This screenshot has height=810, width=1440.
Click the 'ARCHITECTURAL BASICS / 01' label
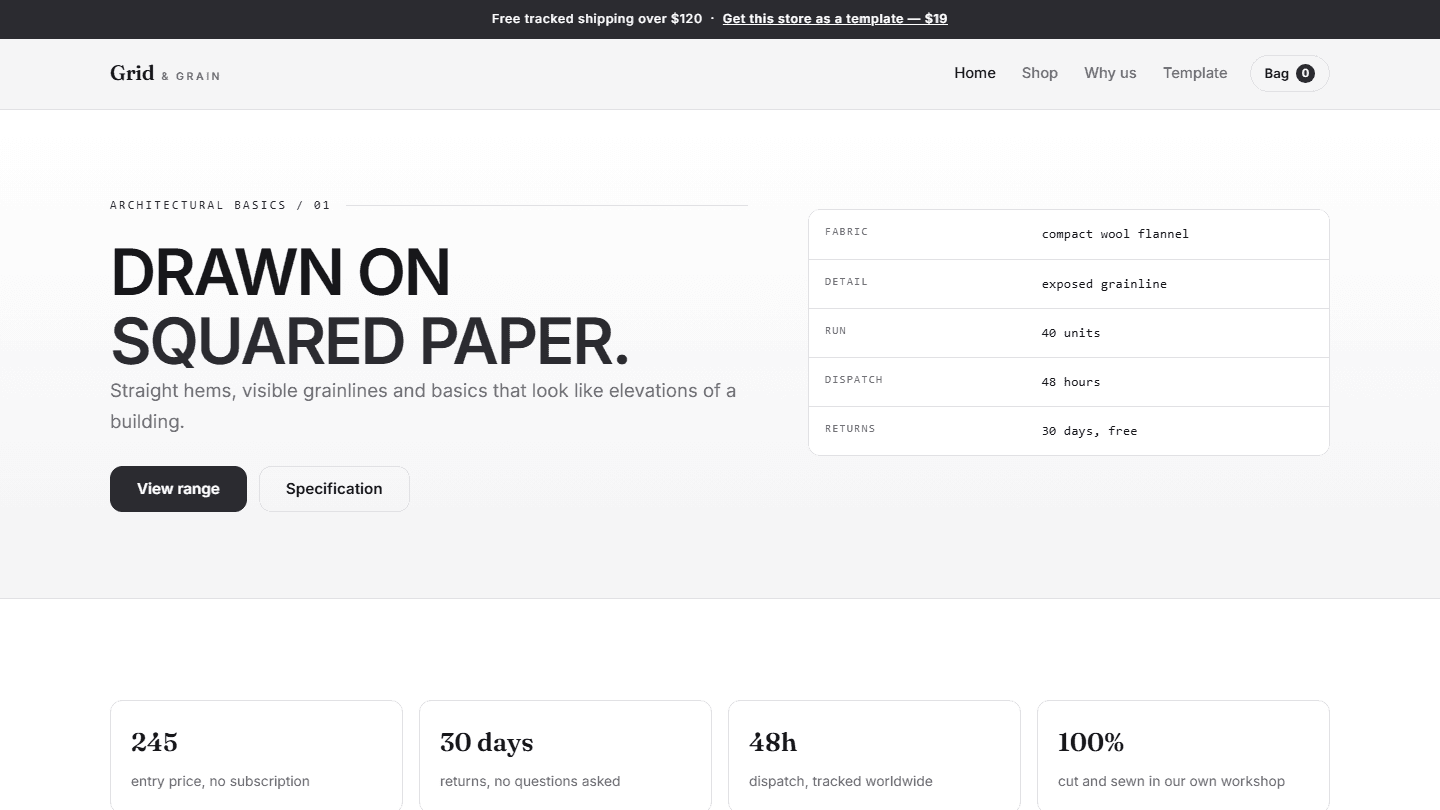pos(220,205)
